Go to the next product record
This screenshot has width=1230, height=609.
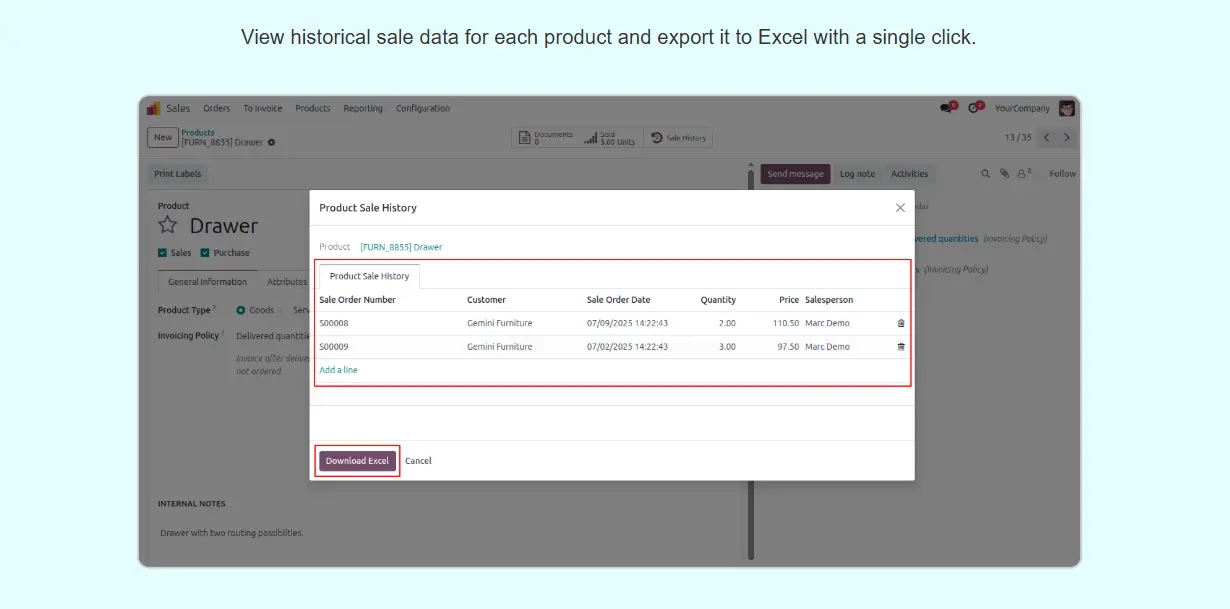[x=1066, y=137]
